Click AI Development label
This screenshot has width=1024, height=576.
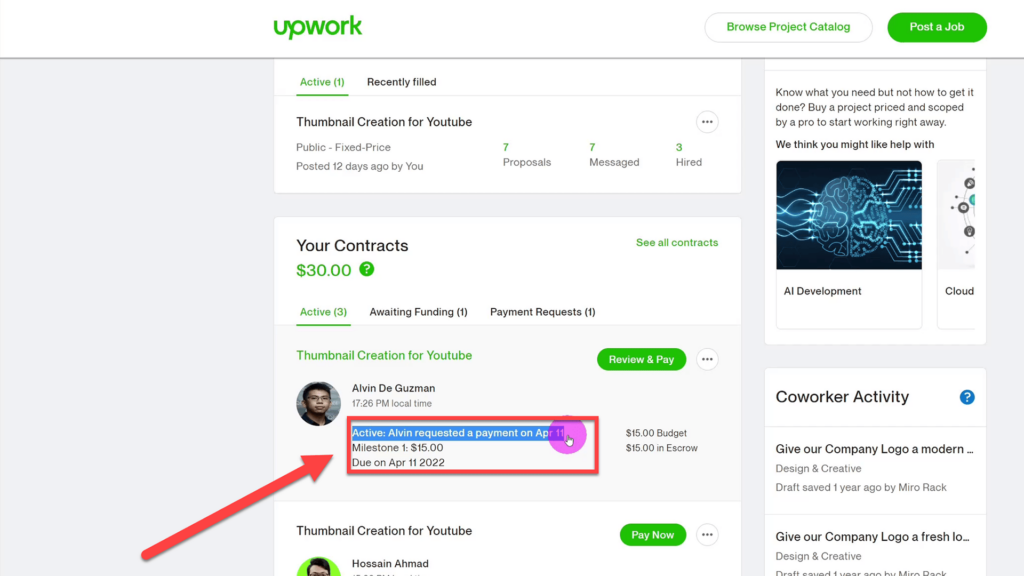tap(822, 291)
